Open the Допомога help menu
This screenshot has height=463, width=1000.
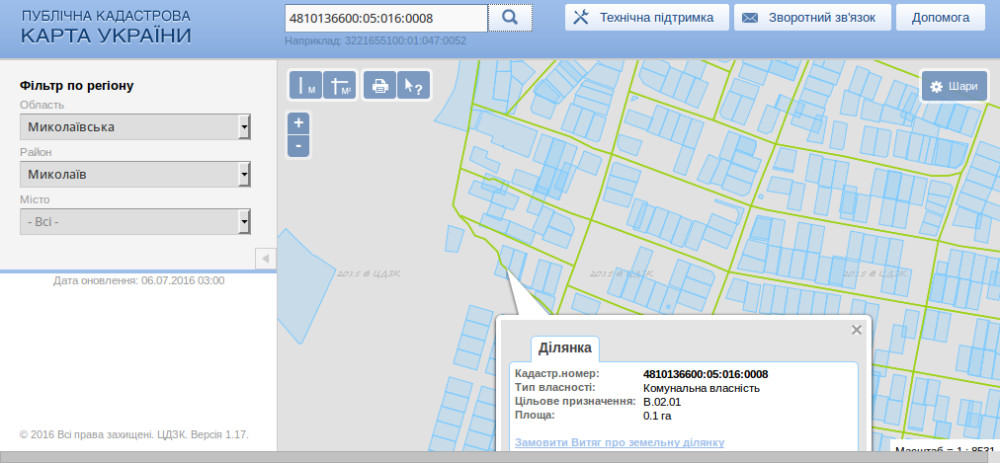941,18
